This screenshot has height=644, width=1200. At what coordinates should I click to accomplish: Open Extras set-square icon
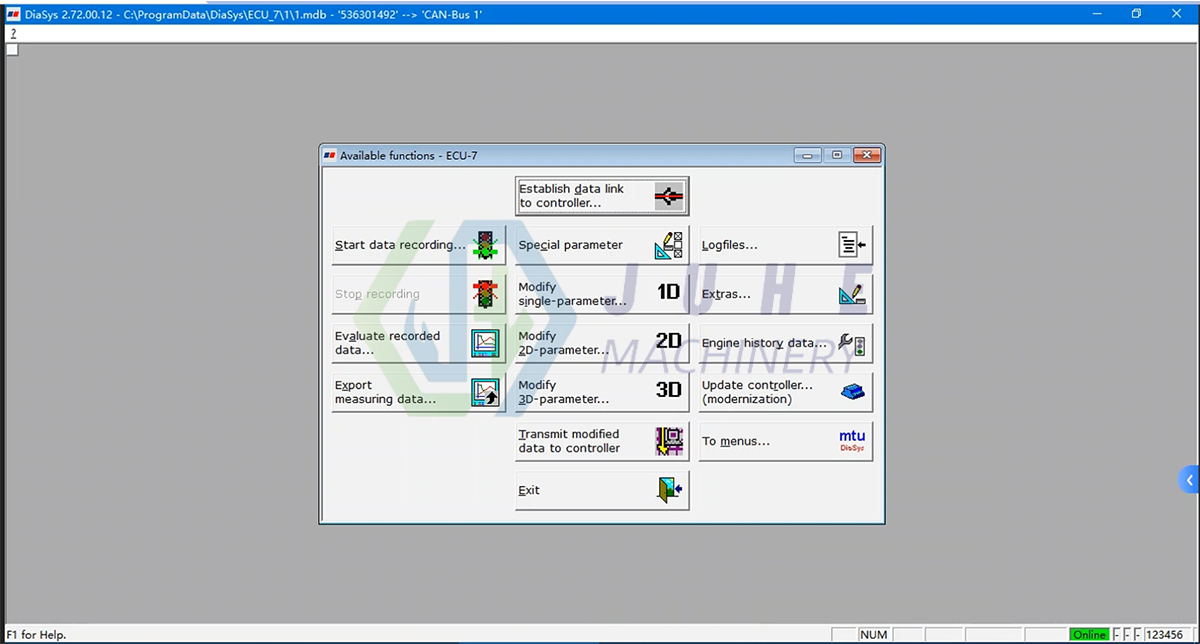coord(852,294)
